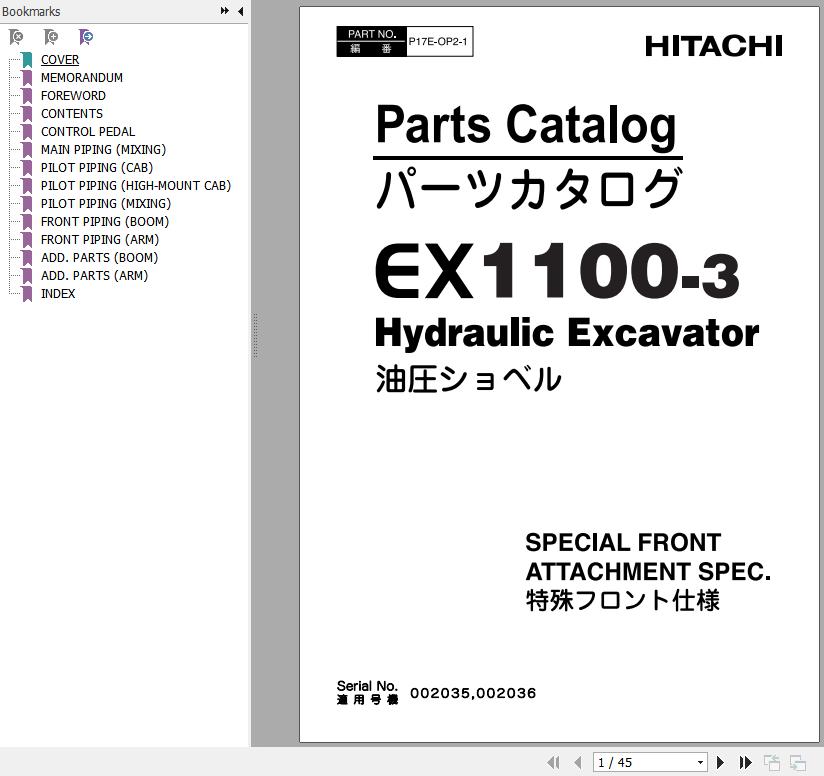Select the MAIN PIPING (MIXING) bookmark
824x776 pixels.
click(x=104, y=150)
